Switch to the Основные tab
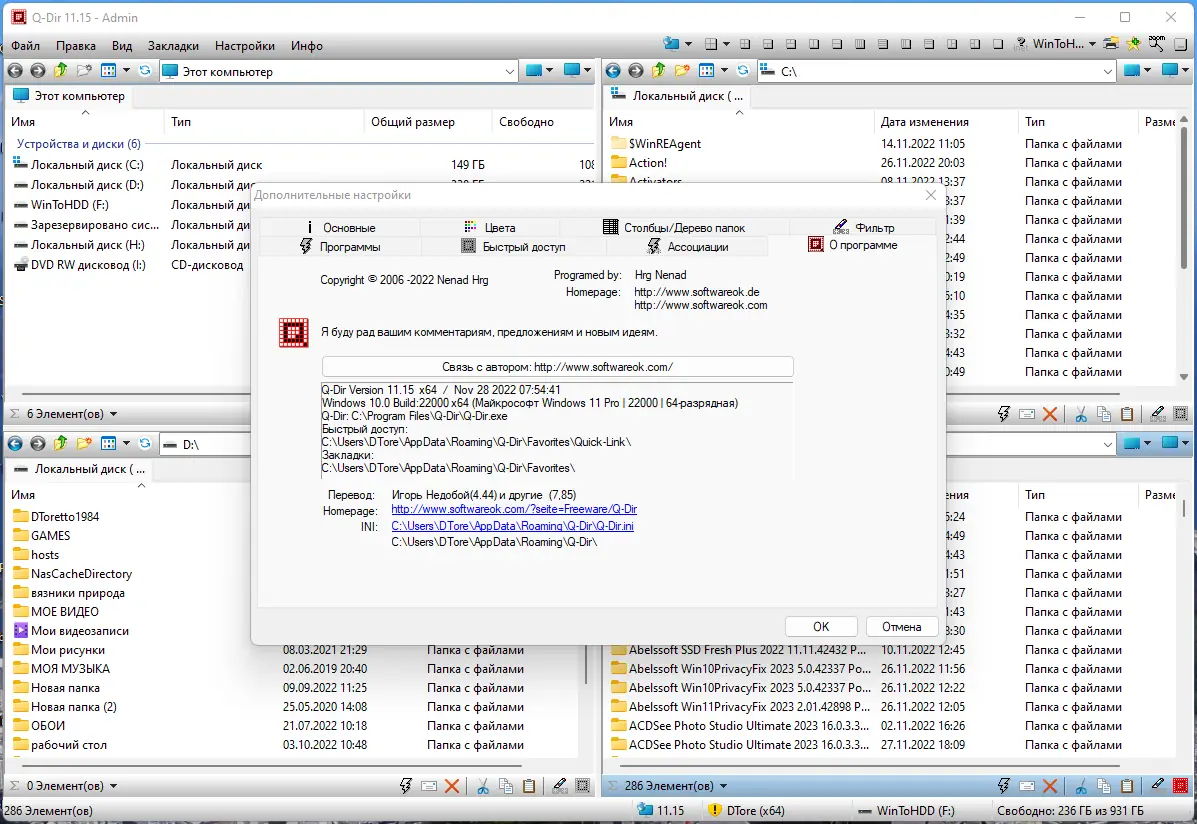 [340, 227]
